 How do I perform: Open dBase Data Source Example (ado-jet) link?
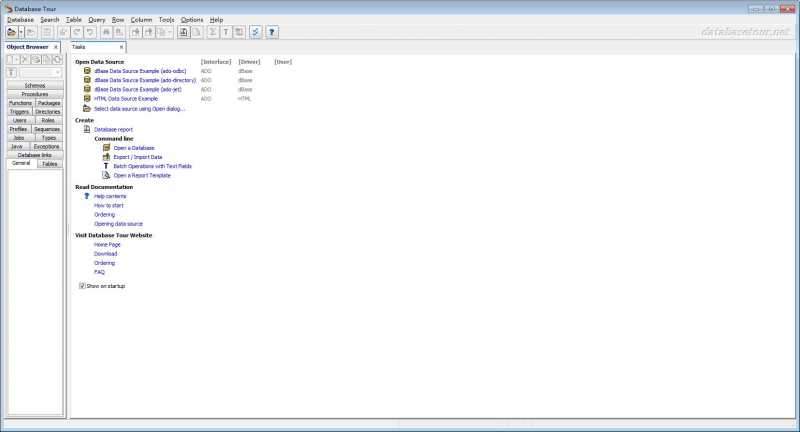(138, 90)
